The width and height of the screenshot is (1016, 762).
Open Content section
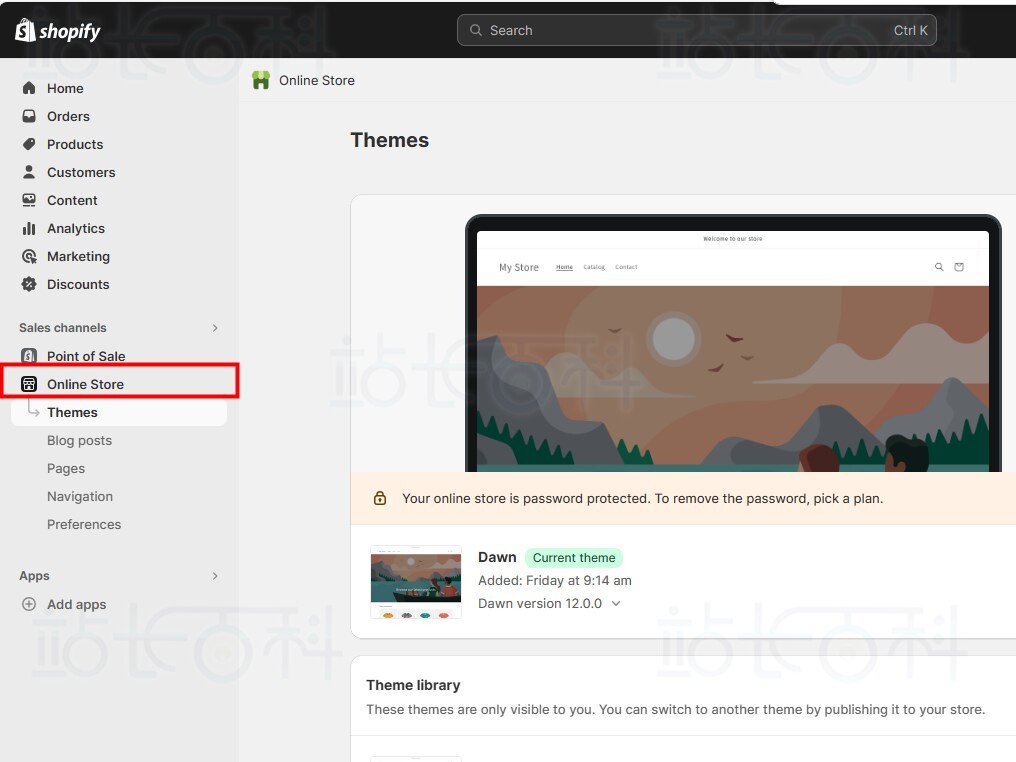tap(72, 200)
